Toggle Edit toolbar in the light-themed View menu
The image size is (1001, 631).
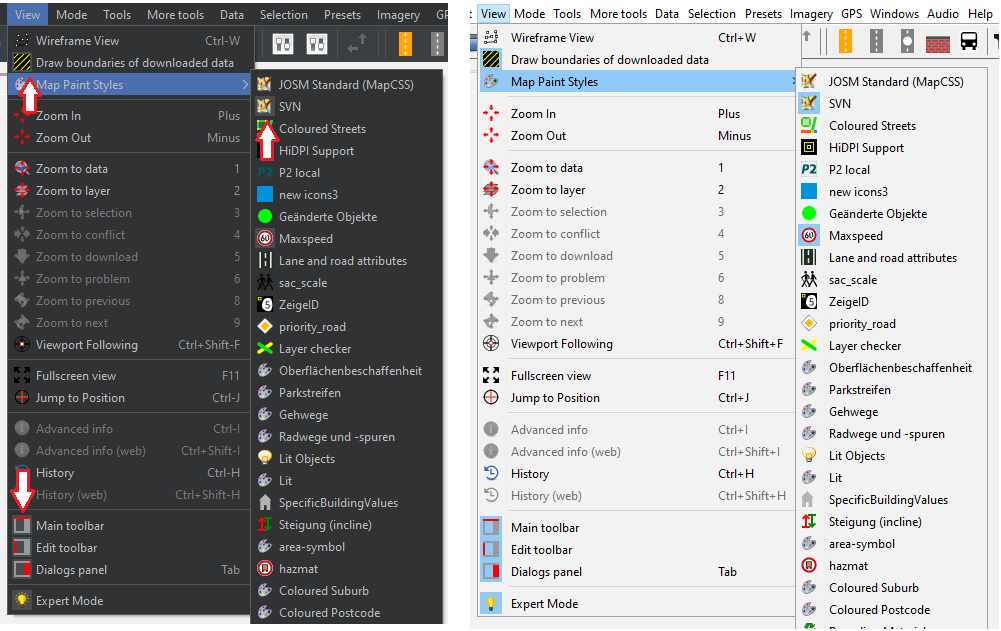(x=541, y=550)
